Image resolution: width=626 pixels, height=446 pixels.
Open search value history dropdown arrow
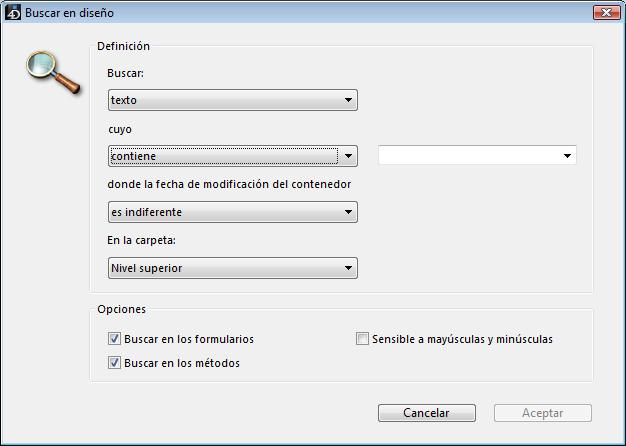pyautogui.click(x=568, y=156)
